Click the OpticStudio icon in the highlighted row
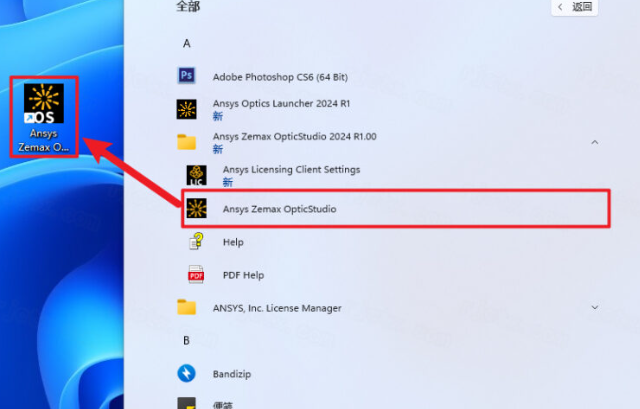Viewport: 640px width, 409px height. (x=197, y=209)
